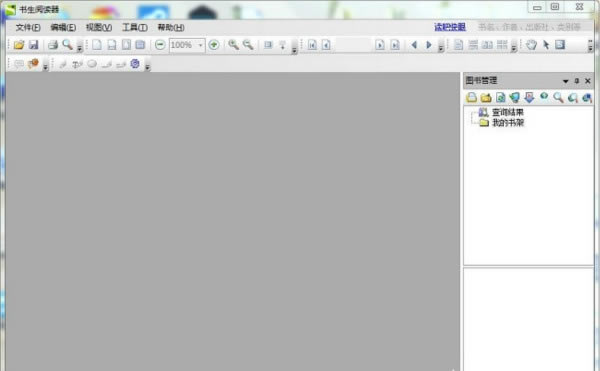Open the 文件(F) menu
Image resolution: width=600 pixels, height=371 pixels.
28,27
